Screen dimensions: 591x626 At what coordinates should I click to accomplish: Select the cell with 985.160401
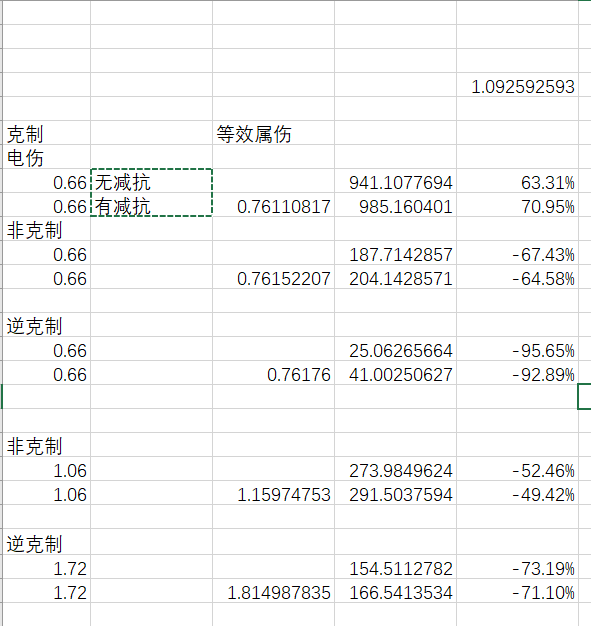click(395, 205)
